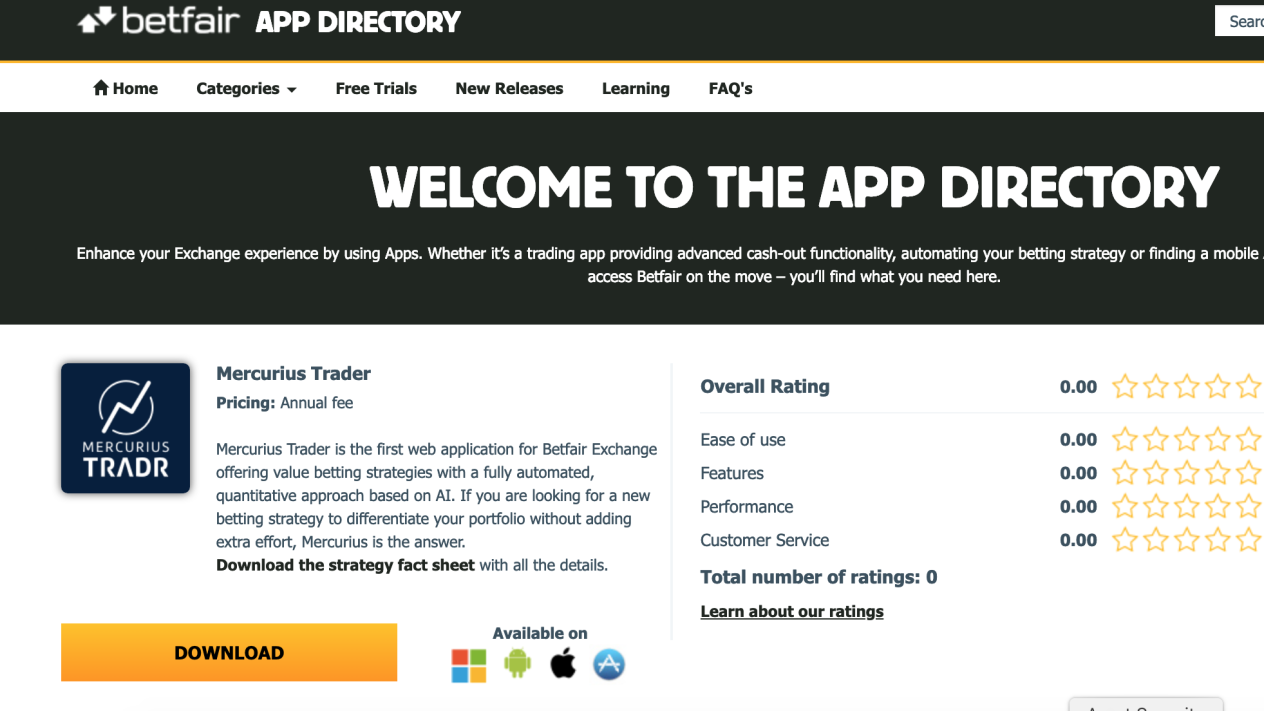Viewport: 1264px width, 711px height.
Task: Click the APP DIRECTORY header title
Action: (x=358, y=21)
